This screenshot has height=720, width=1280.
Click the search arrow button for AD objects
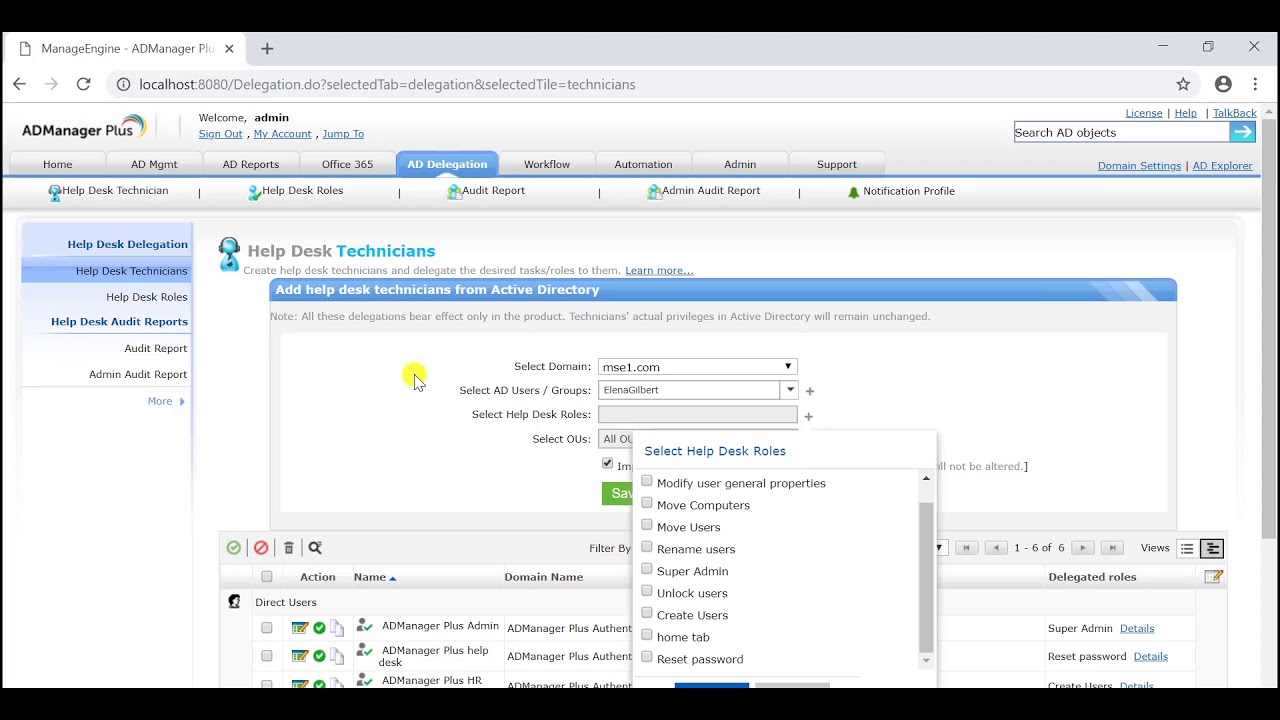pos(1242,132)
